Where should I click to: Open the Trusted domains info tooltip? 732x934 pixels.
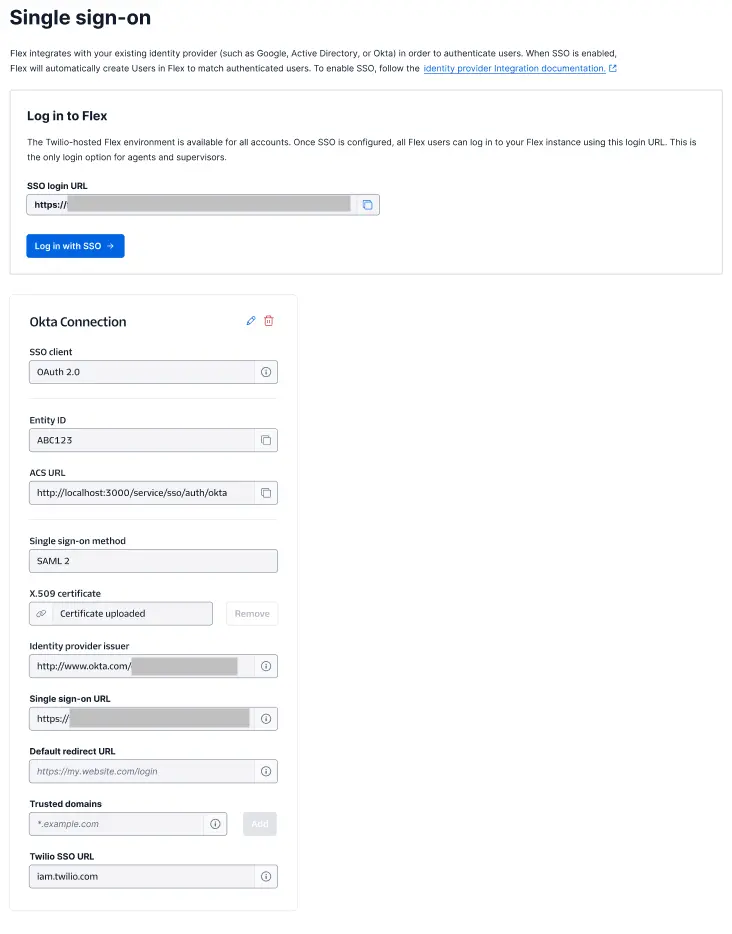click(x=215, y=824)
